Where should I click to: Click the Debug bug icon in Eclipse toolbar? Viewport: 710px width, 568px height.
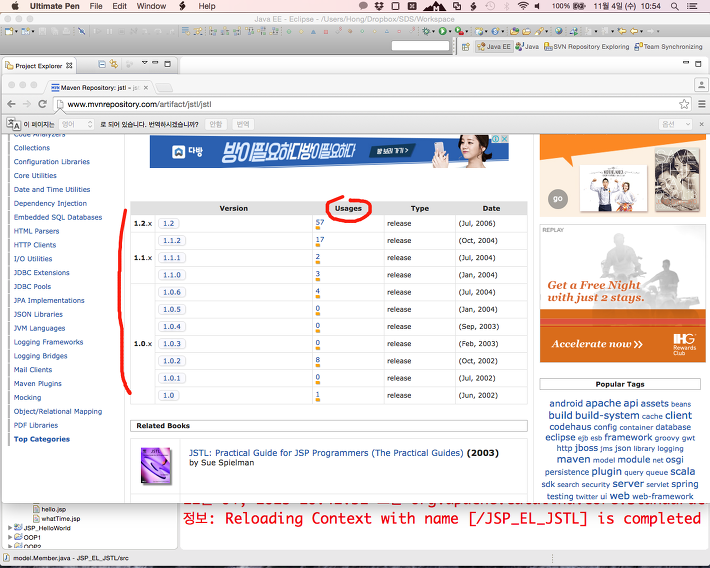tap(426, 31)
